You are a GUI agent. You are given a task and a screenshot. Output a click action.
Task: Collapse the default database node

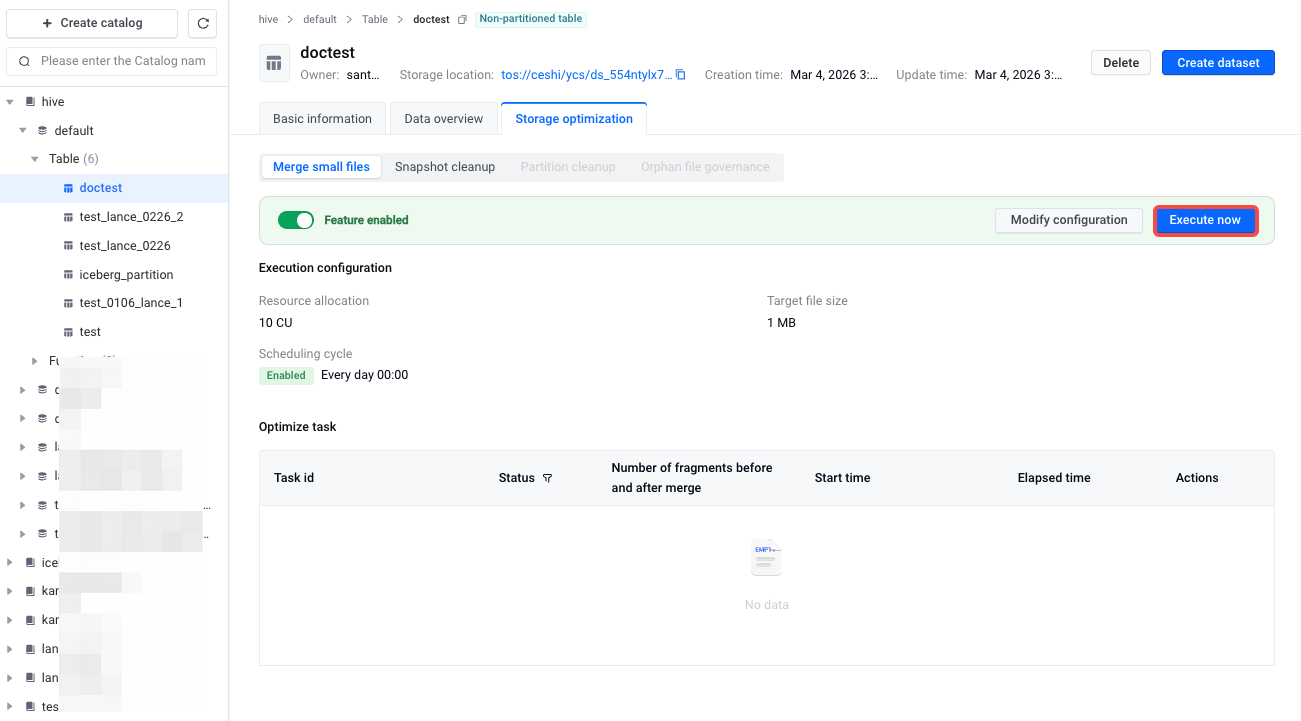click(23, 131)
